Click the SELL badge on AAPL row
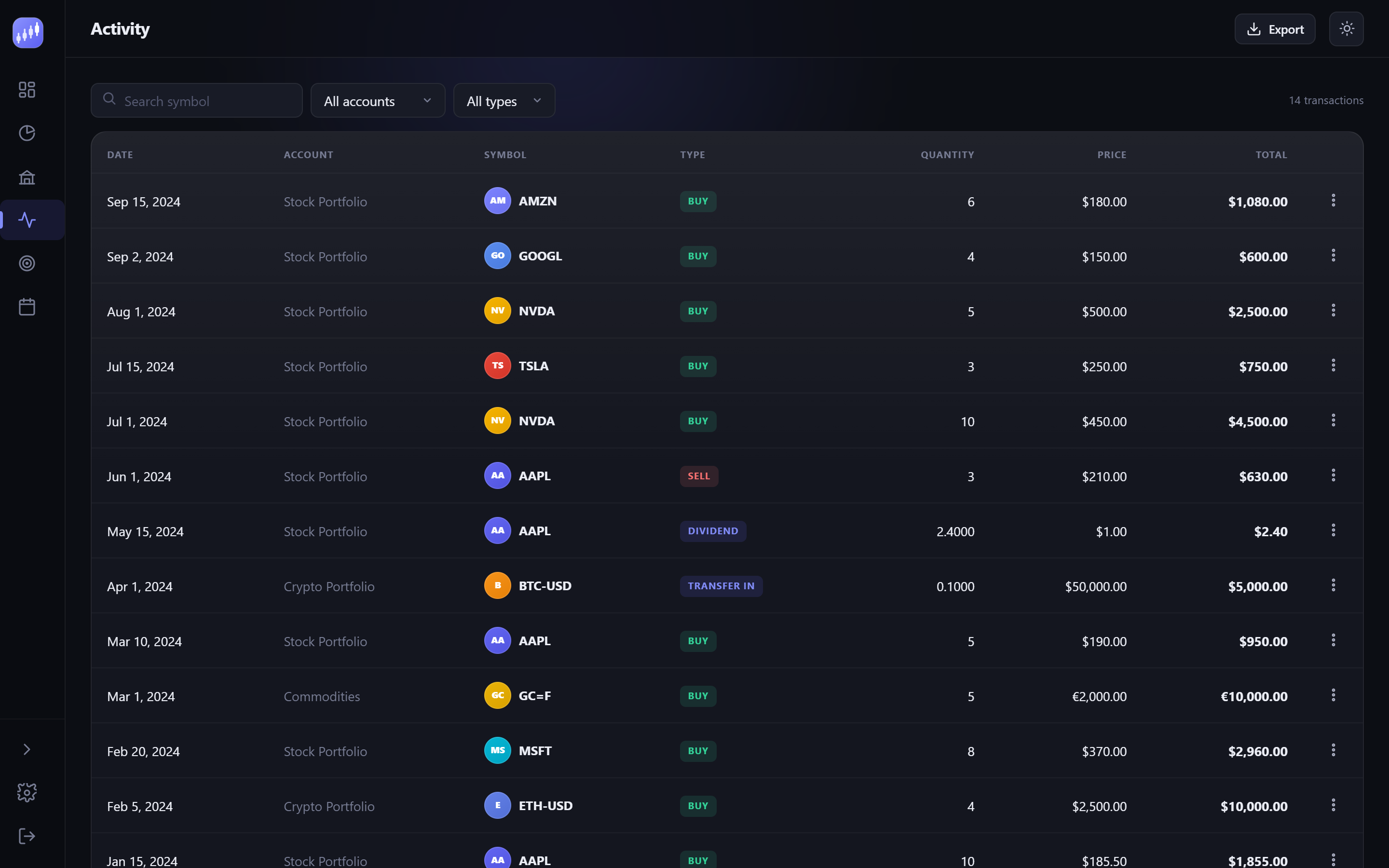 [698, 476]
